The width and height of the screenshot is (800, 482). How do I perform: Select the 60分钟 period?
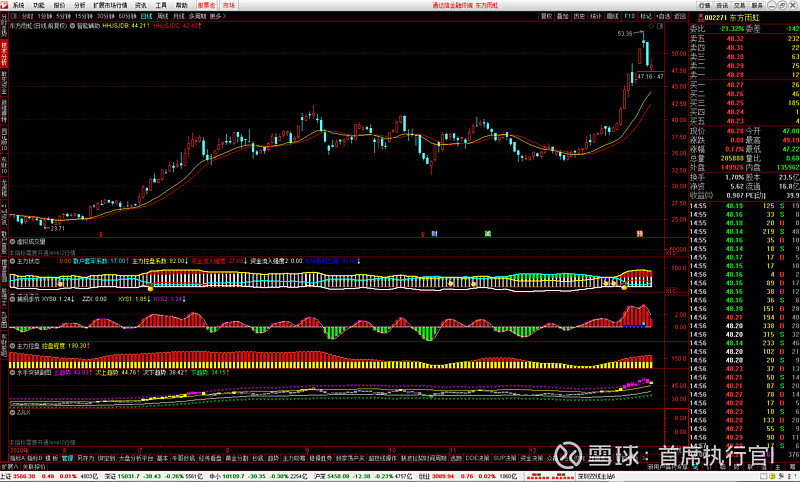[128, 16]
